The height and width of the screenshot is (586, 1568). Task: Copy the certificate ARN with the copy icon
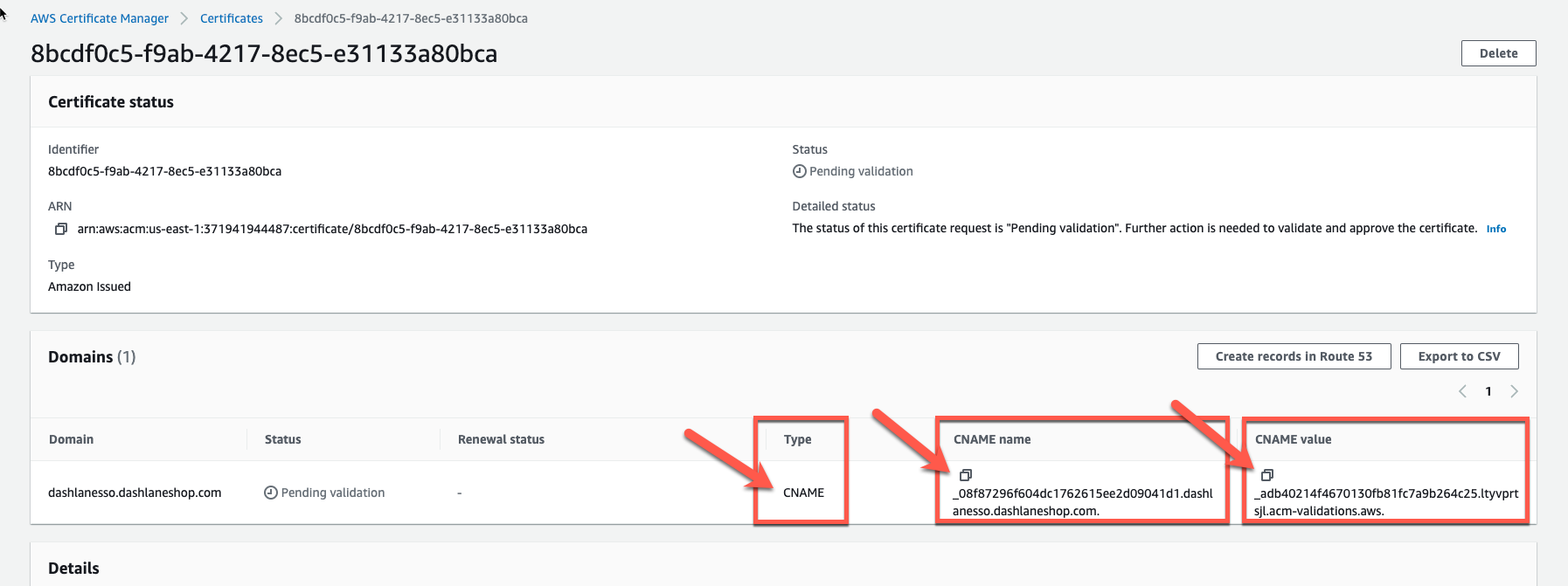pos(61,229)
